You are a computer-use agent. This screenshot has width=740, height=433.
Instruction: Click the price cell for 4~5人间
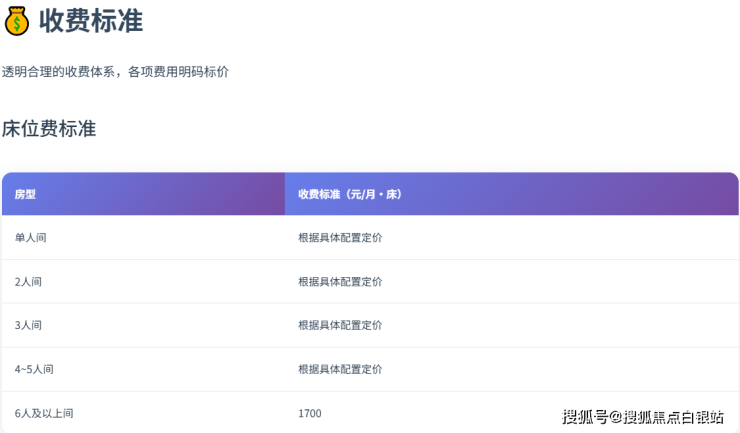[340, 369]
